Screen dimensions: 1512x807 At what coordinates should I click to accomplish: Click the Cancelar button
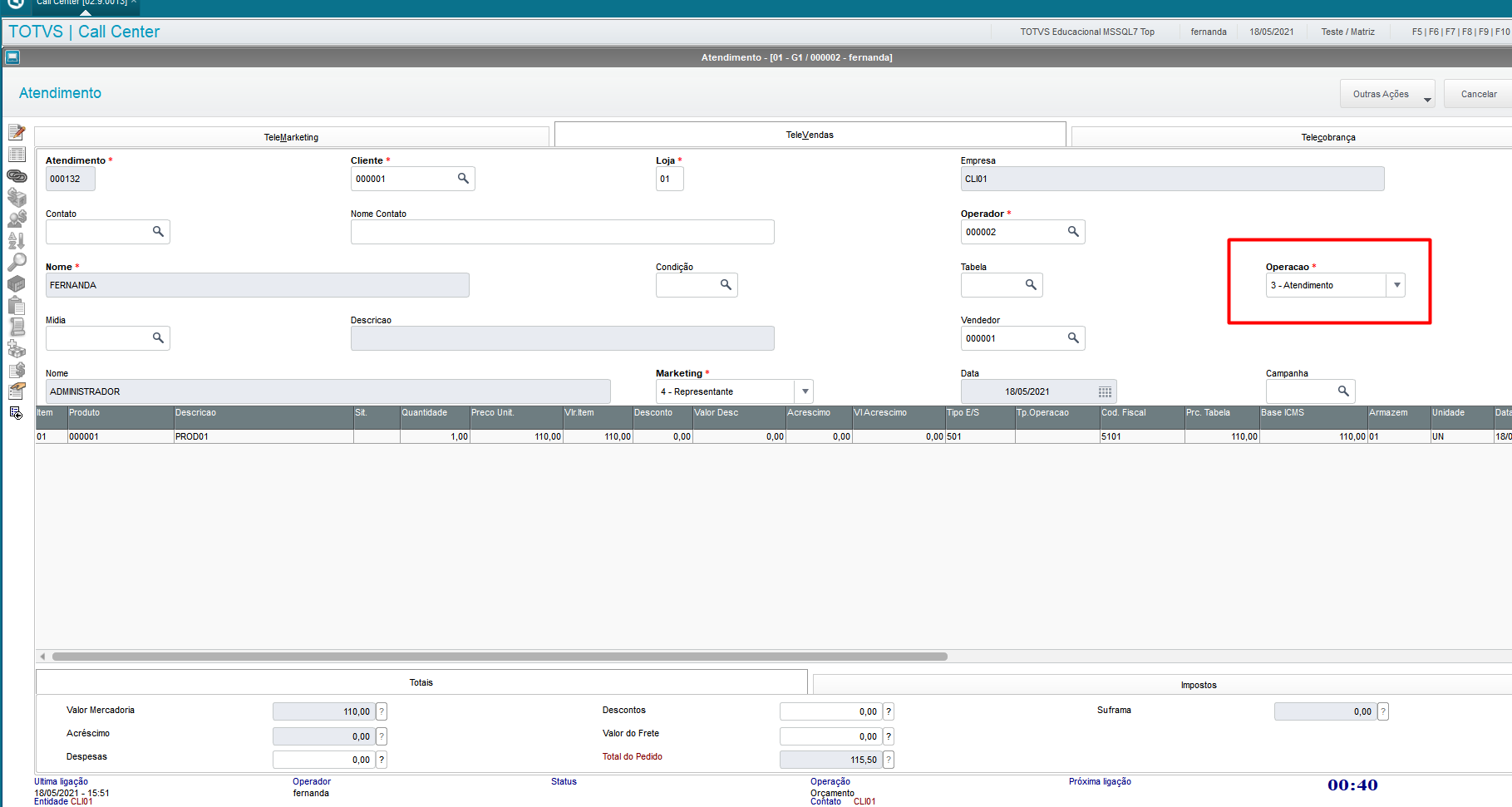[1479, 94]
